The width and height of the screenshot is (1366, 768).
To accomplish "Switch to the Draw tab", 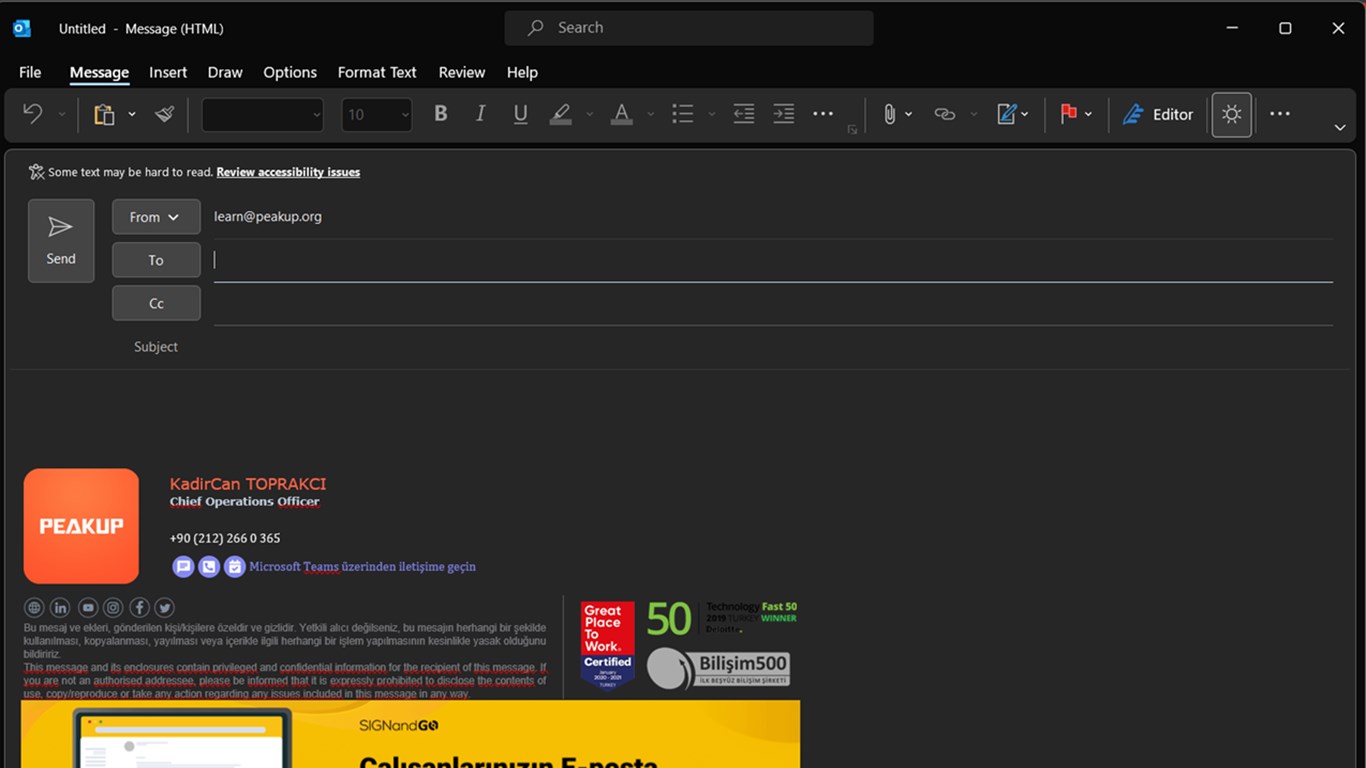I will pos(225,72).
